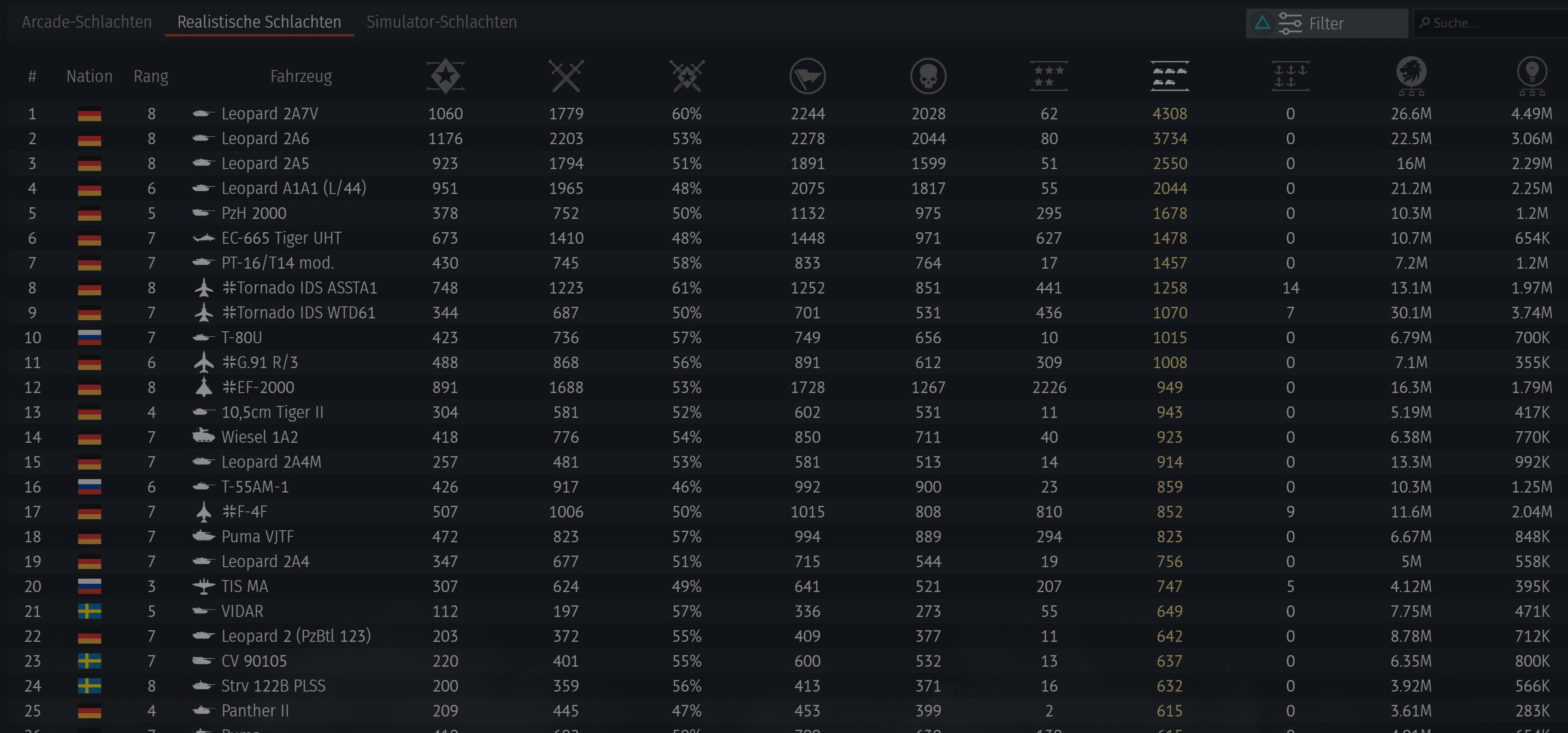This screenshot has height=733, width=1568.
Task: Sort the table by the Rang header
Action: (150, 76)
